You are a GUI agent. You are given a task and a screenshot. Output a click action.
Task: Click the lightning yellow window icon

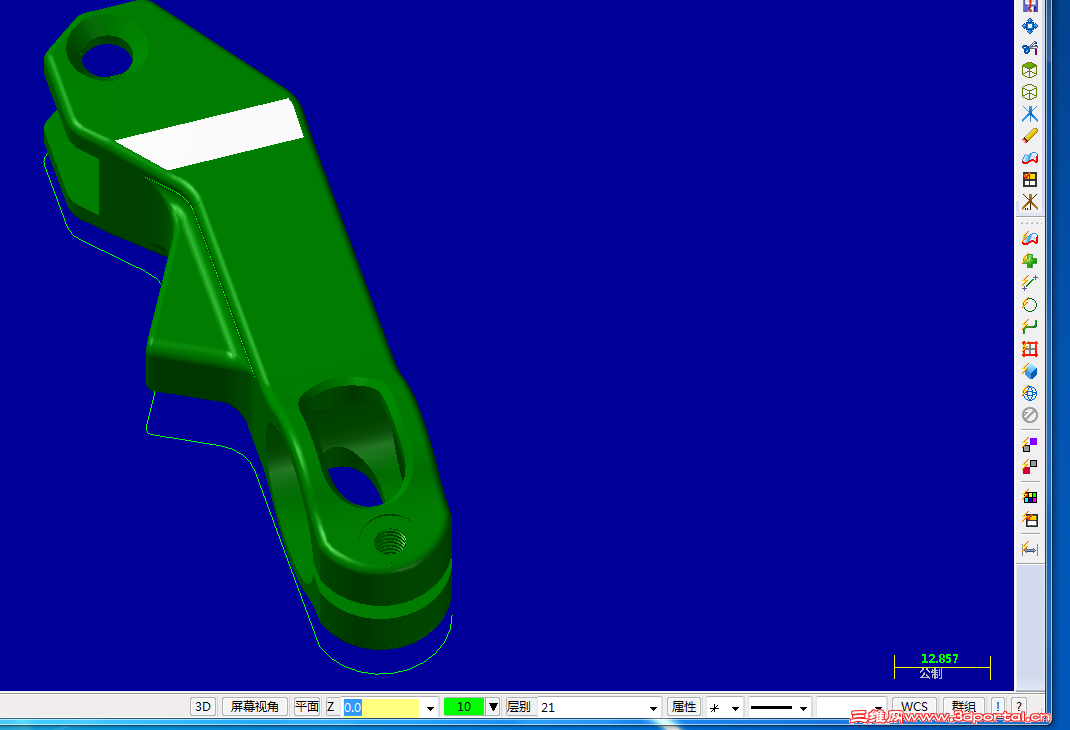coord(1030,519)
